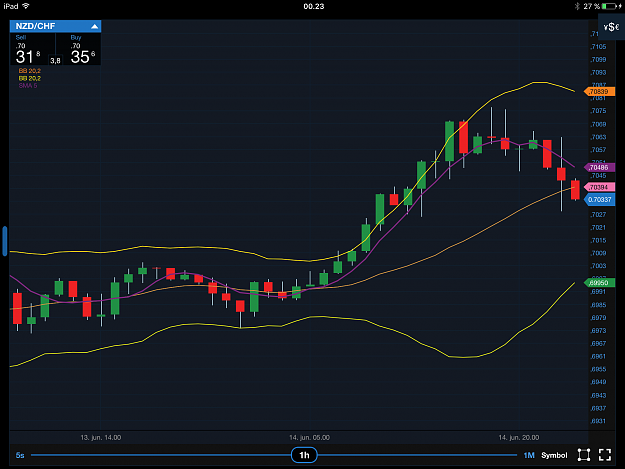625x469 pixels.
Task: Tap the 00.23 clock in status bar
Action: click(x=314, y=6)
